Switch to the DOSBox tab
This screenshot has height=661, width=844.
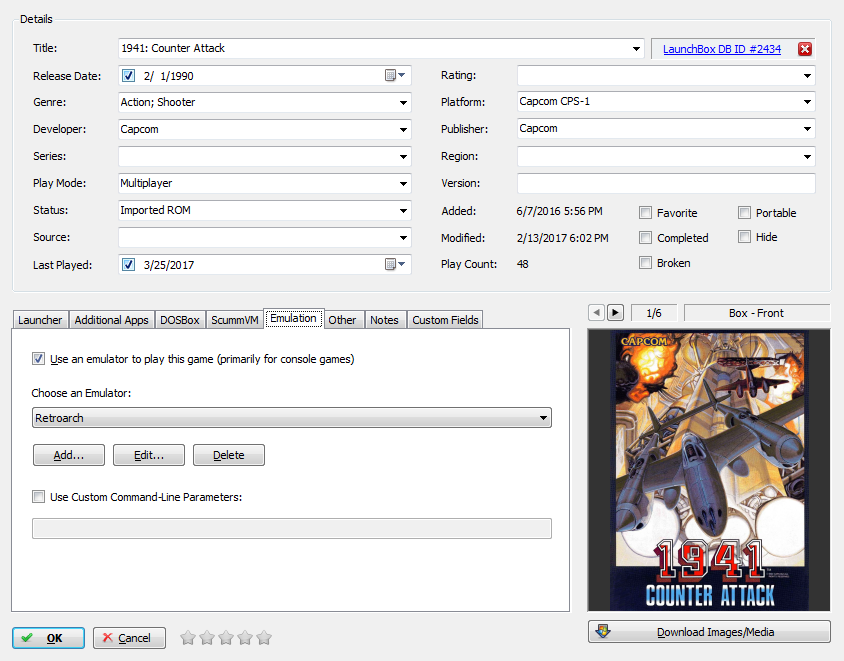click(x=180, y=320)
